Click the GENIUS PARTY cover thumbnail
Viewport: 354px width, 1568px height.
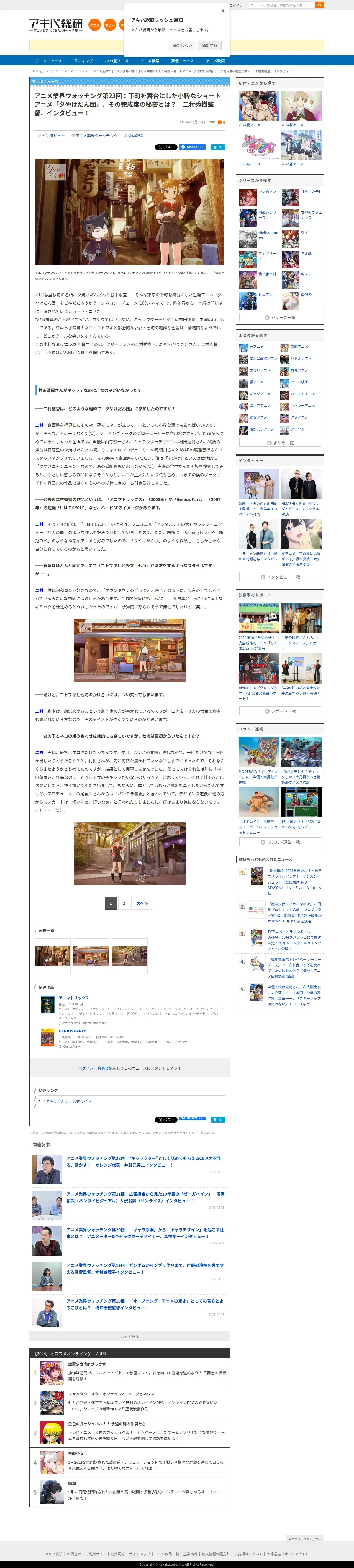tap(47, 1037)
